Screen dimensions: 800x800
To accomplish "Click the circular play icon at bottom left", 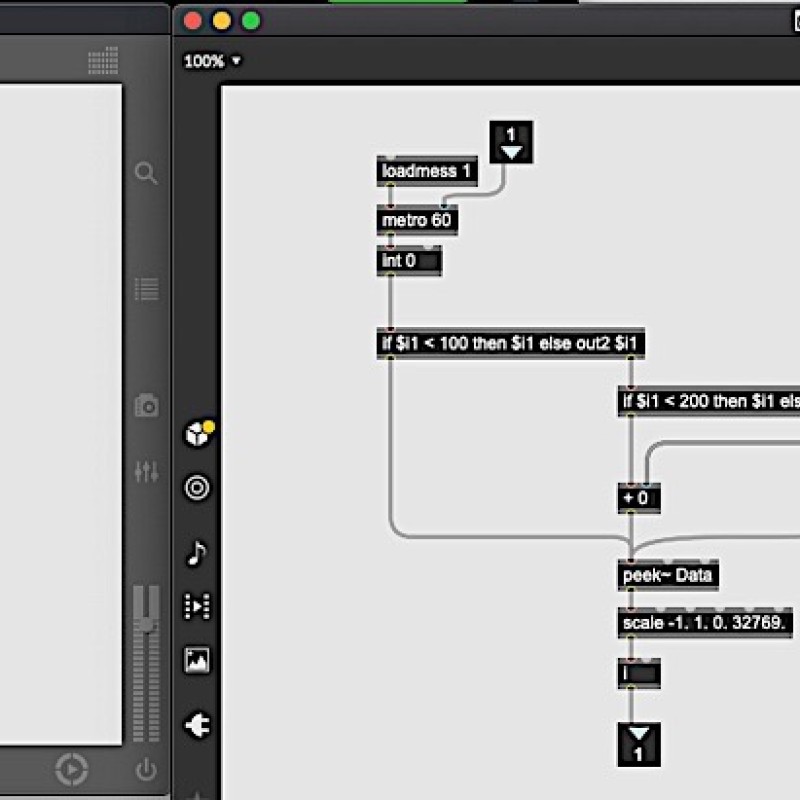I will (72, 769).
